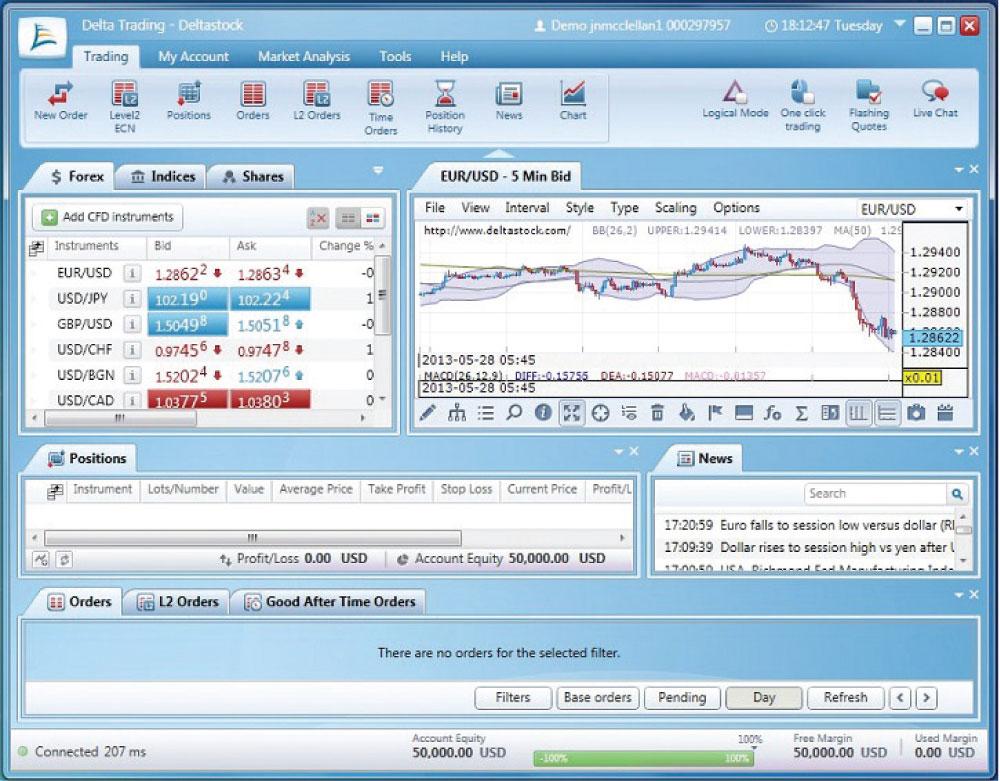This screenshot has height=781, width=1000.
Task: Click the info icon in the chart toolbar
Action: [x=543, y=413]
